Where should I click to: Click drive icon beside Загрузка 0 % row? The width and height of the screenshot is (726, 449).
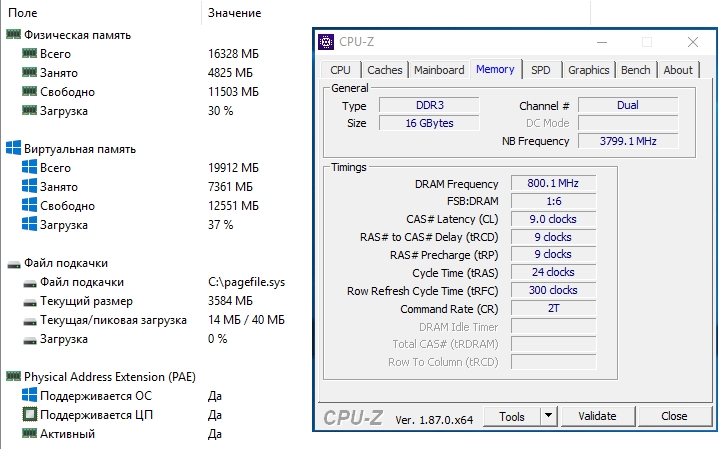pos(30,341)
